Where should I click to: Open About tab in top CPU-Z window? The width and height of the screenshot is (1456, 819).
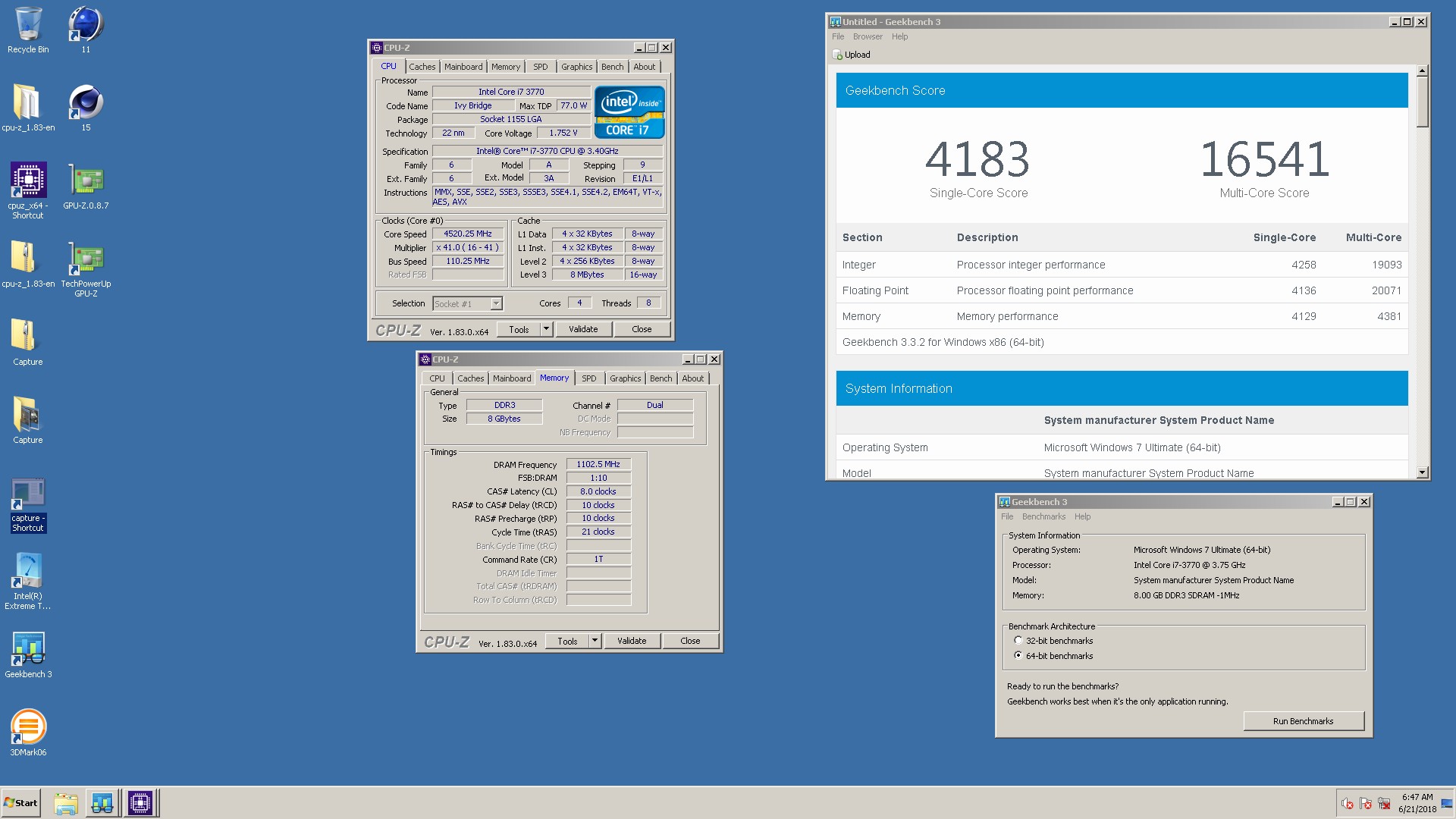tap(645, 67)
